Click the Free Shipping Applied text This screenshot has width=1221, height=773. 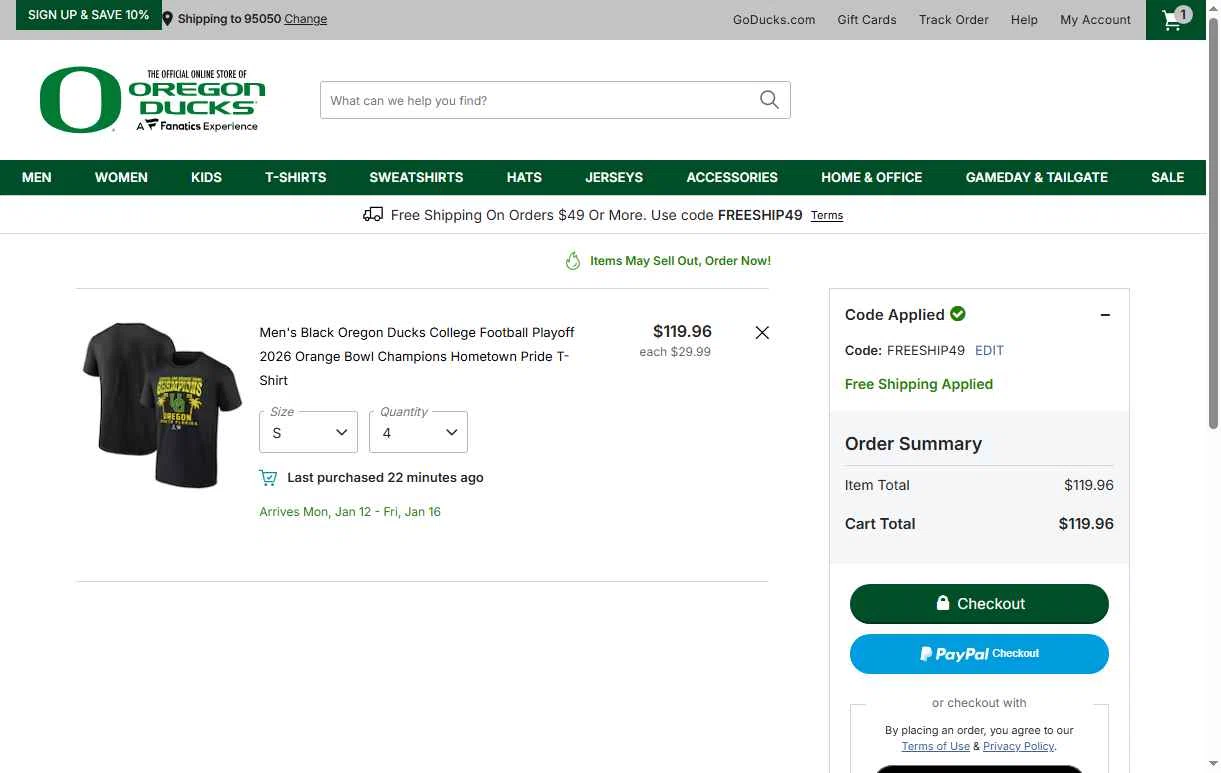coord(919,384)
